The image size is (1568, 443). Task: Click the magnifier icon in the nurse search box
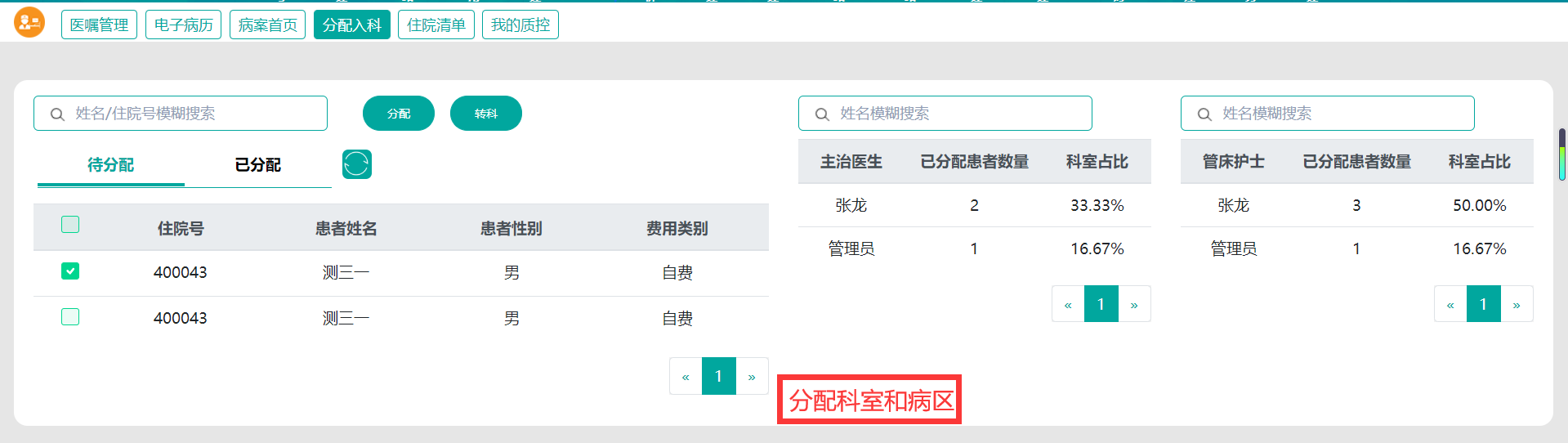[x=1204, y=114]
